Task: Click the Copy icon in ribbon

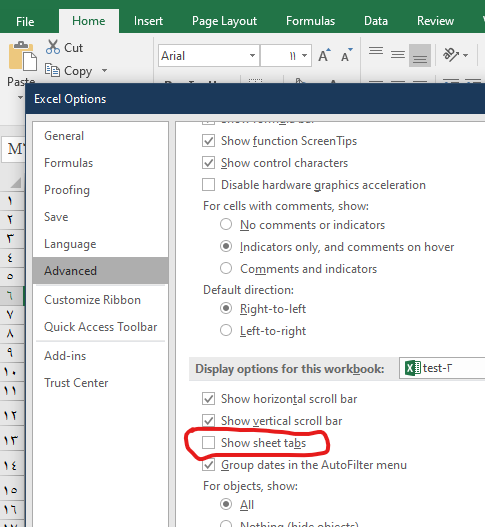Action: click(52, 70)
